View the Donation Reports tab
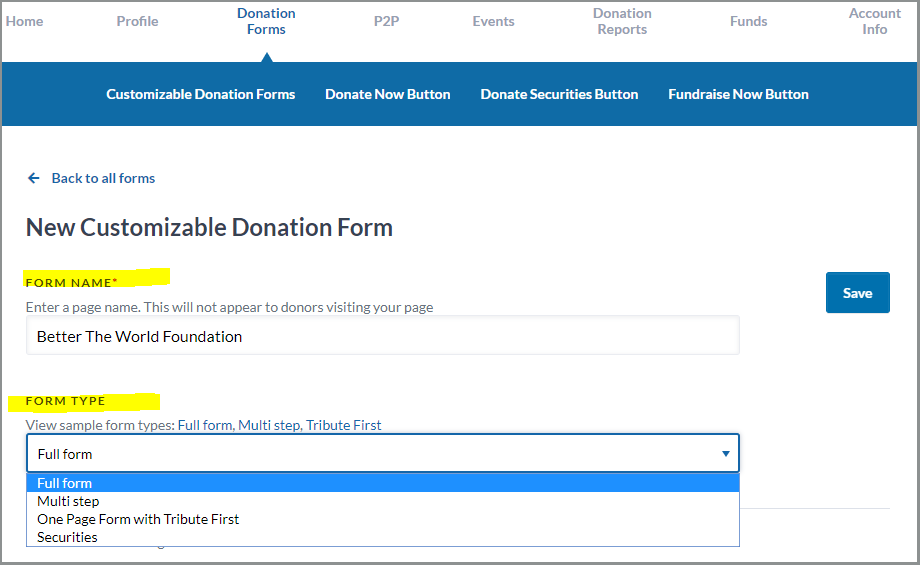Screen dimensions: 920x568 click(622, 21)
